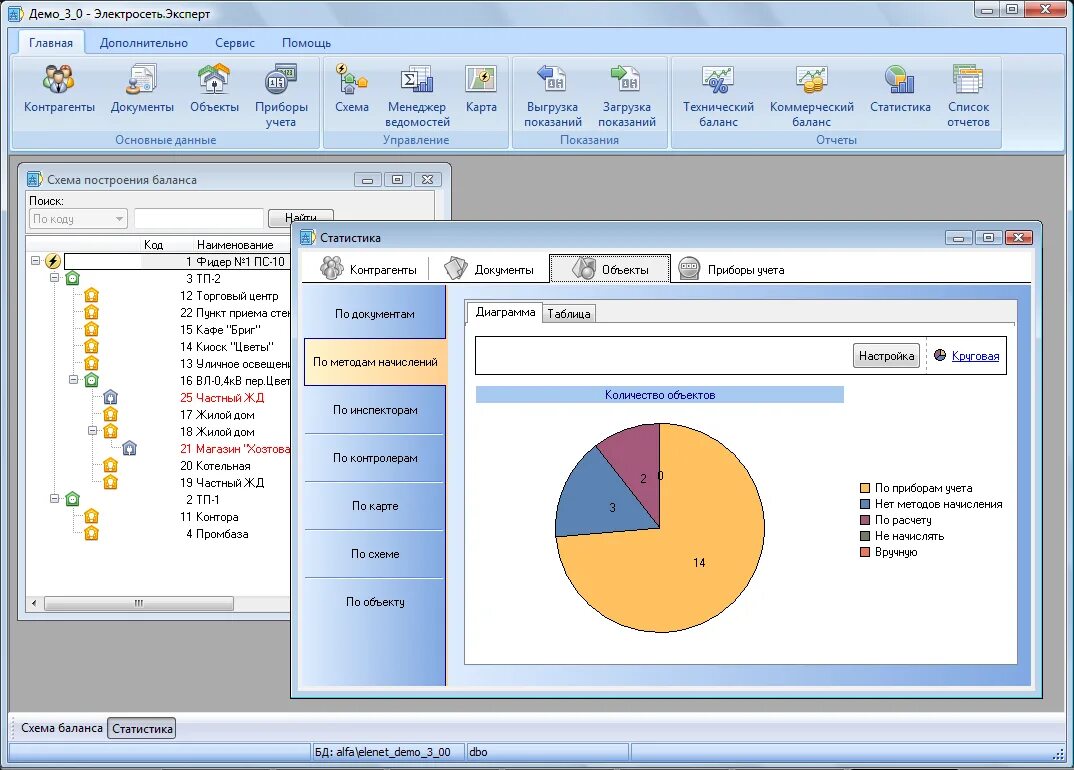The height and width of the screenshot is (770, 1074).
Task: Open the Карта view
Action: [481, 89]
